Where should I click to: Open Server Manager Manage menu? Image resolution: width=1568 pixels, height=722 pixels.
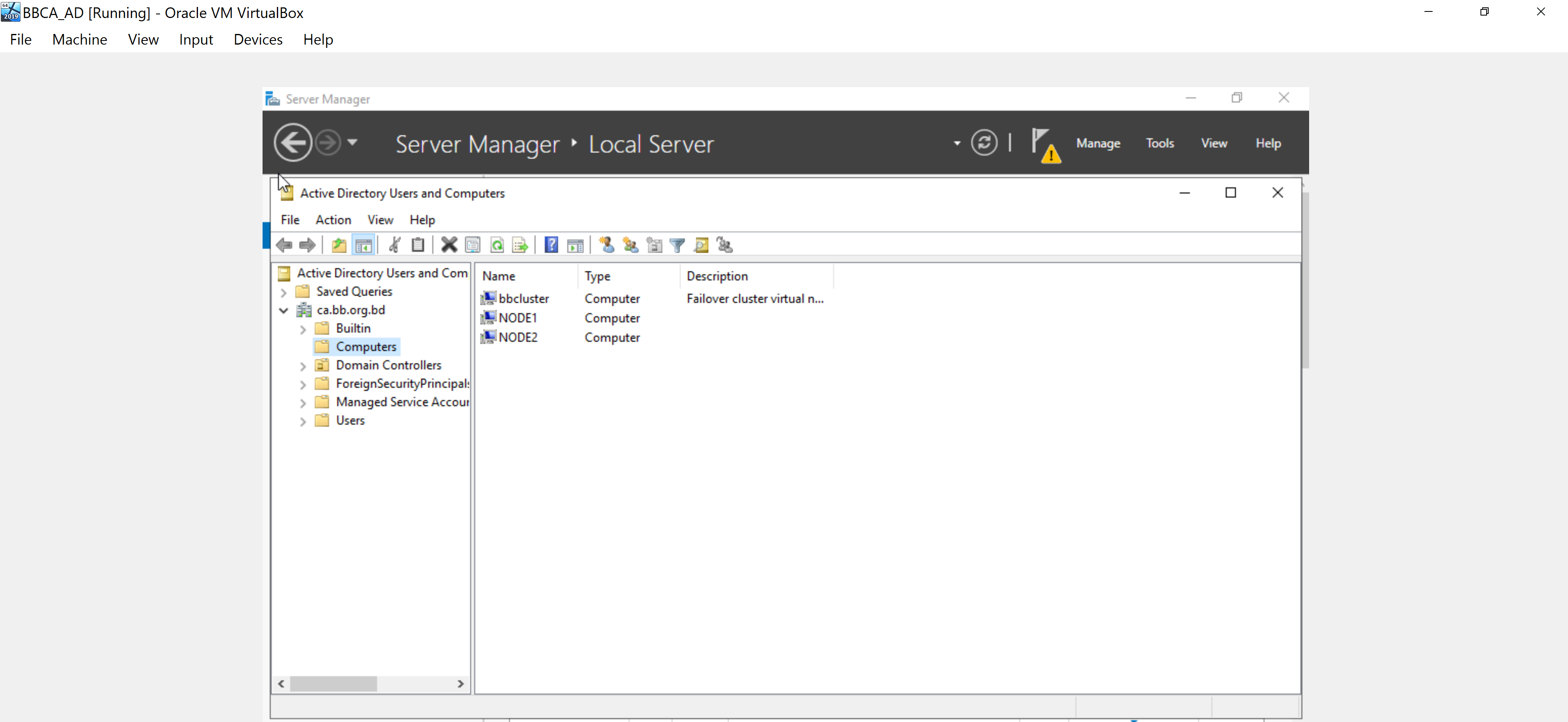[x=1098, y=143]
